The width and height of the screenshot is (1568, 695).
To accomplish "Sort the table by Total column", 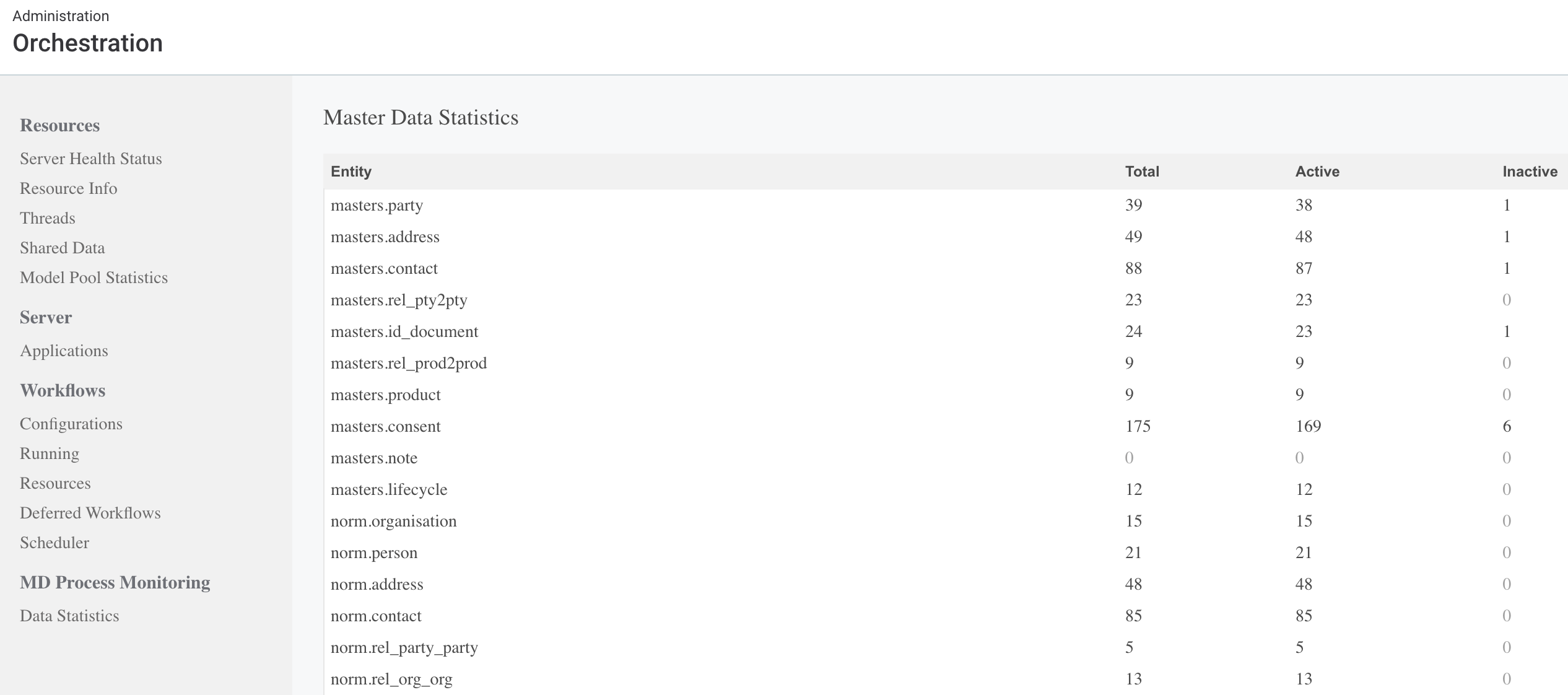I will pos(1141,172).
